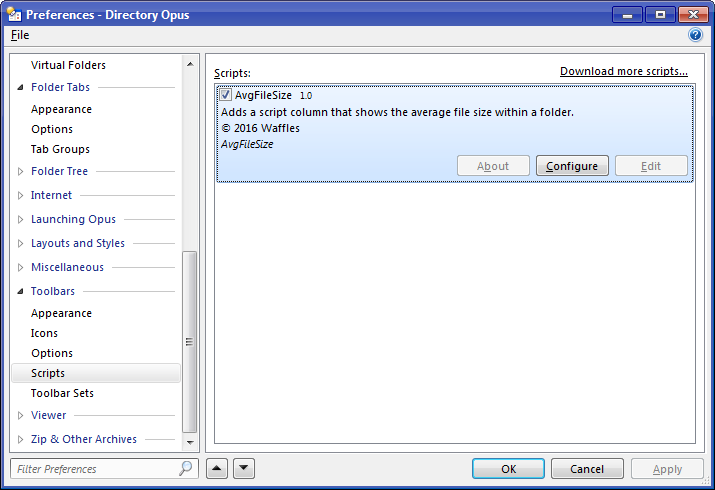Click the Internet category label
Screen dimensions: 715x490
click(51, 195)
